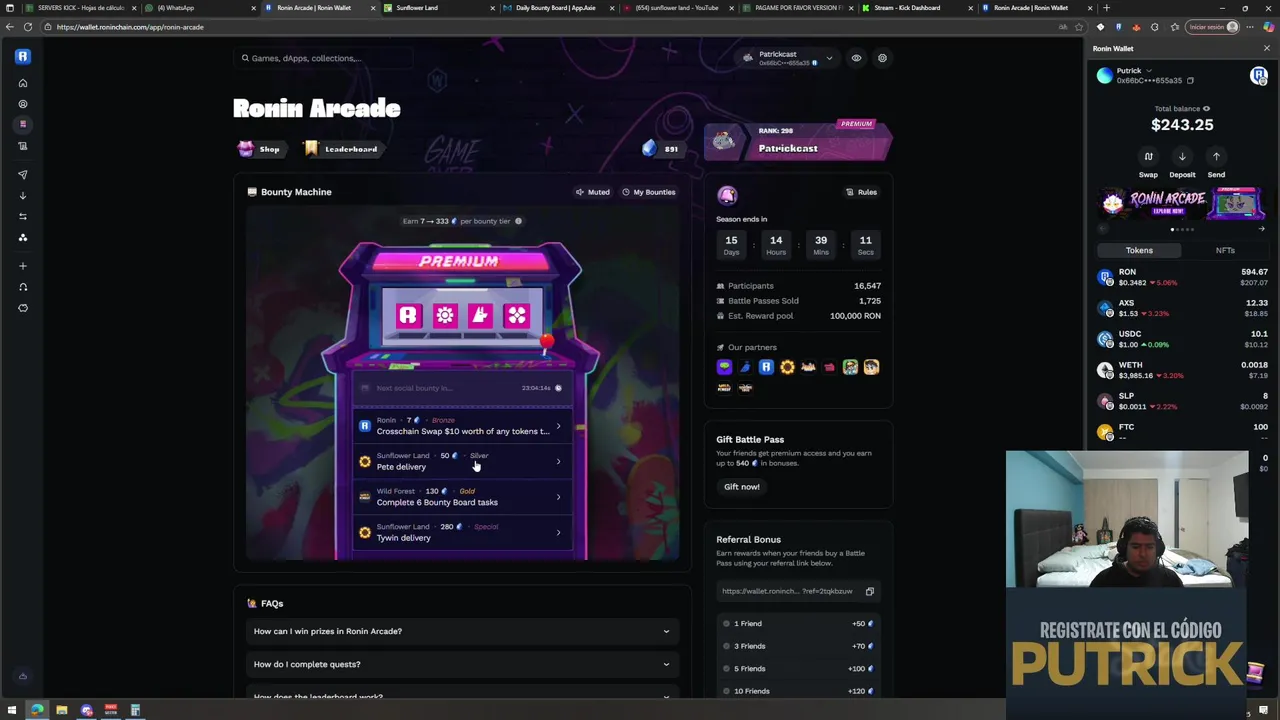Click the plus icon in left sidebar
1280x720 pixels.
pyautogui.click(x=22, y=266)
